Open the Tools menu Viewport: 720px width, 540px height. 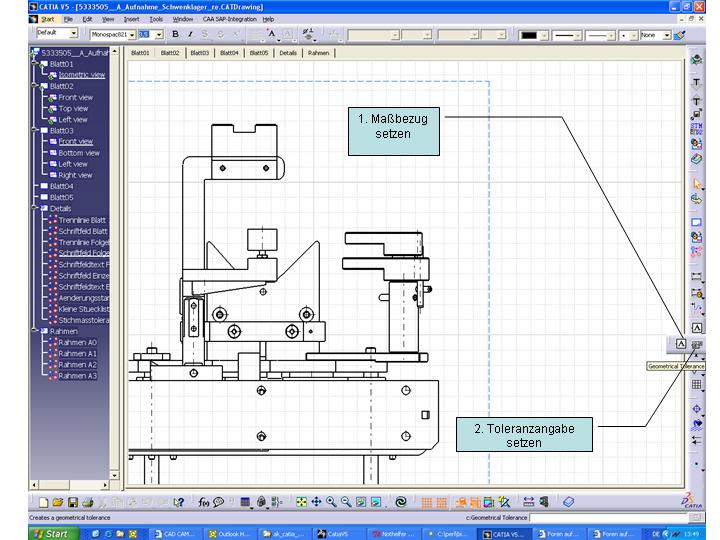point(156,19)
